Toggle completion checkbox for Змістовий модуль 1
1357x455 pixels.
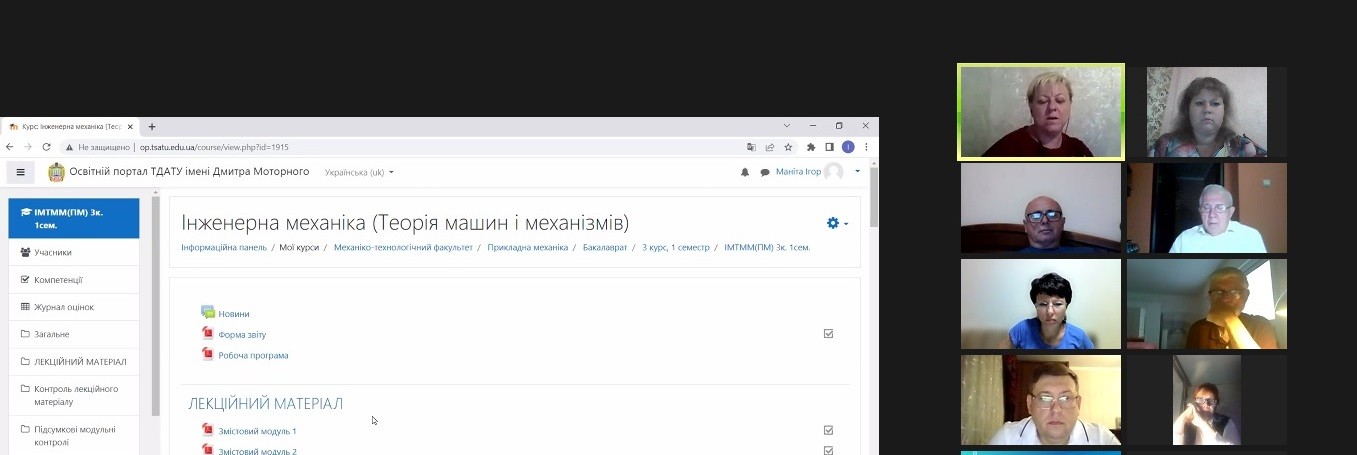[828, 430]
